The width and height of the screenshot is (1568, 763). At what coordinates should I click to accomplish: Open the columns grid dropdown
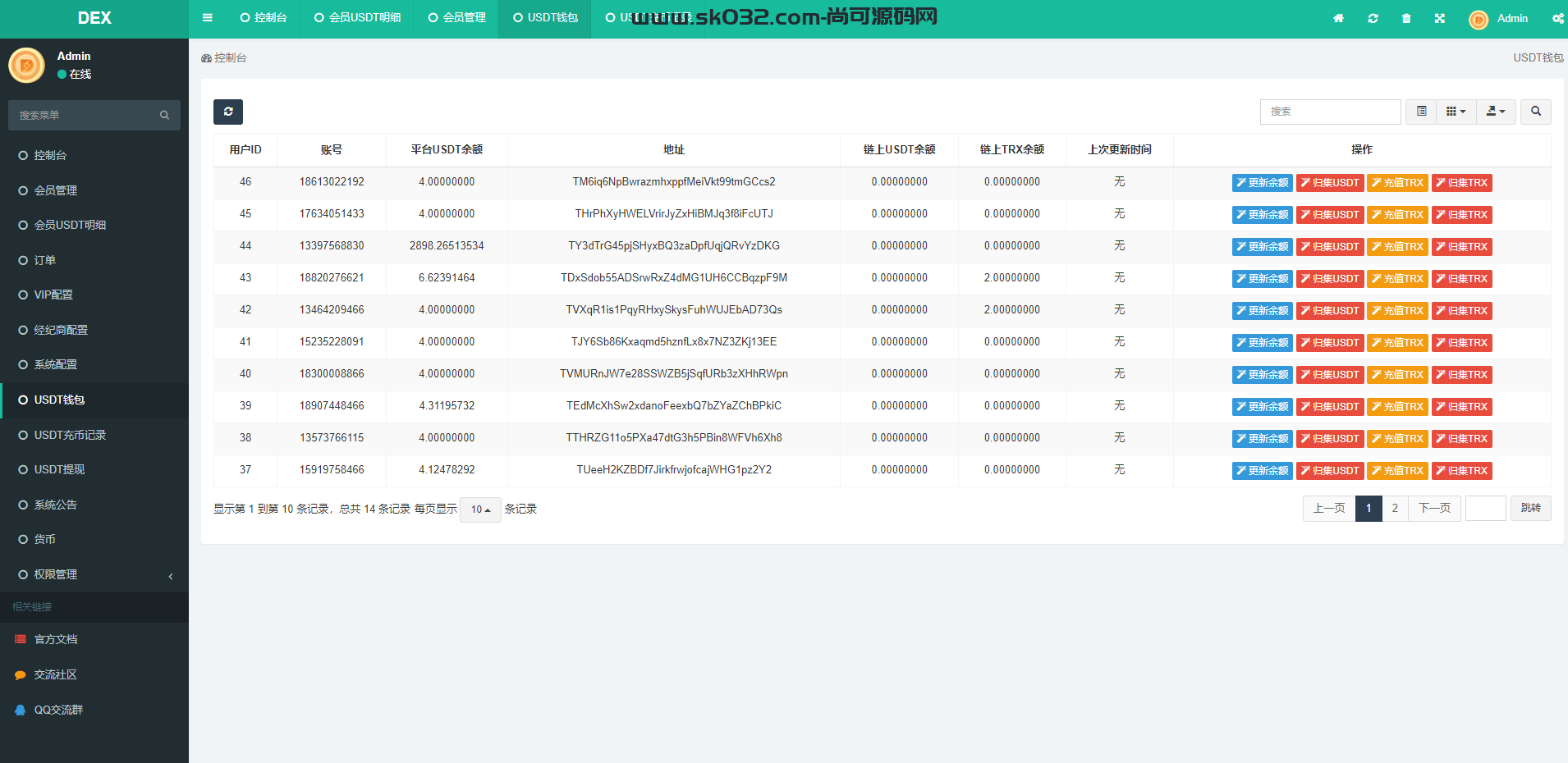point(1456,112)
